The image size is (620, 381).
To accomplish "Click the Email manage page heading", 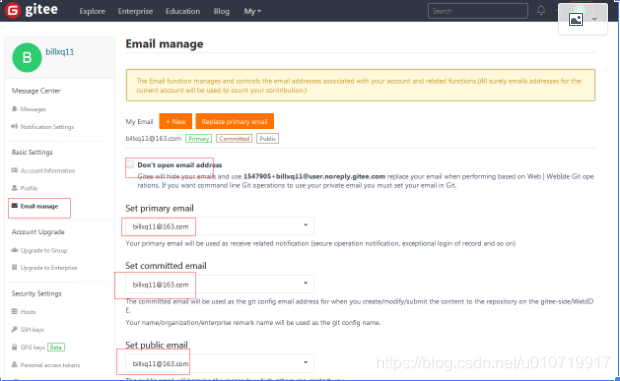I will tap(164, 44).
